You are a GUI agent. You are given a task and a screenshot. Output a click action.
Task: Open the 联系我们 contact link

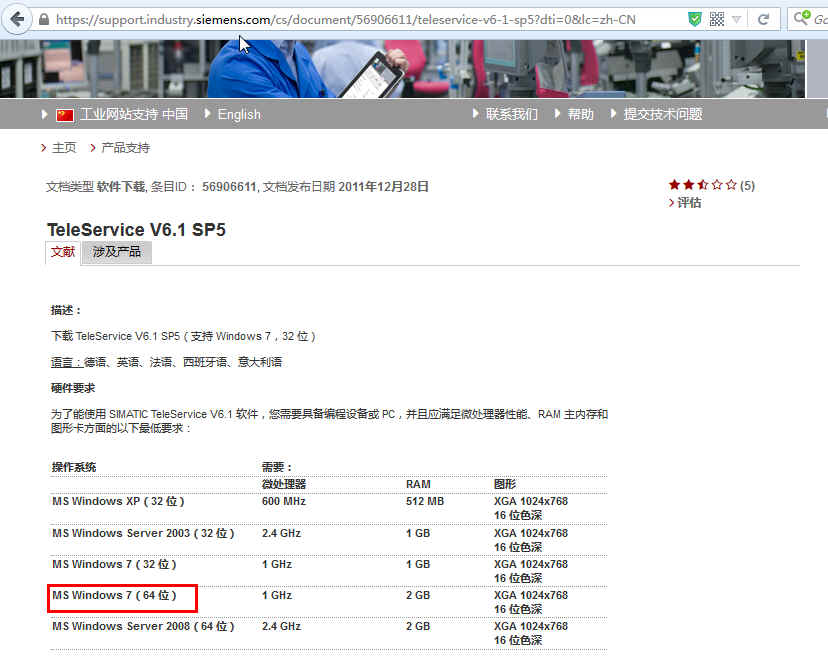pyautogui.click(x=511, y=114)
